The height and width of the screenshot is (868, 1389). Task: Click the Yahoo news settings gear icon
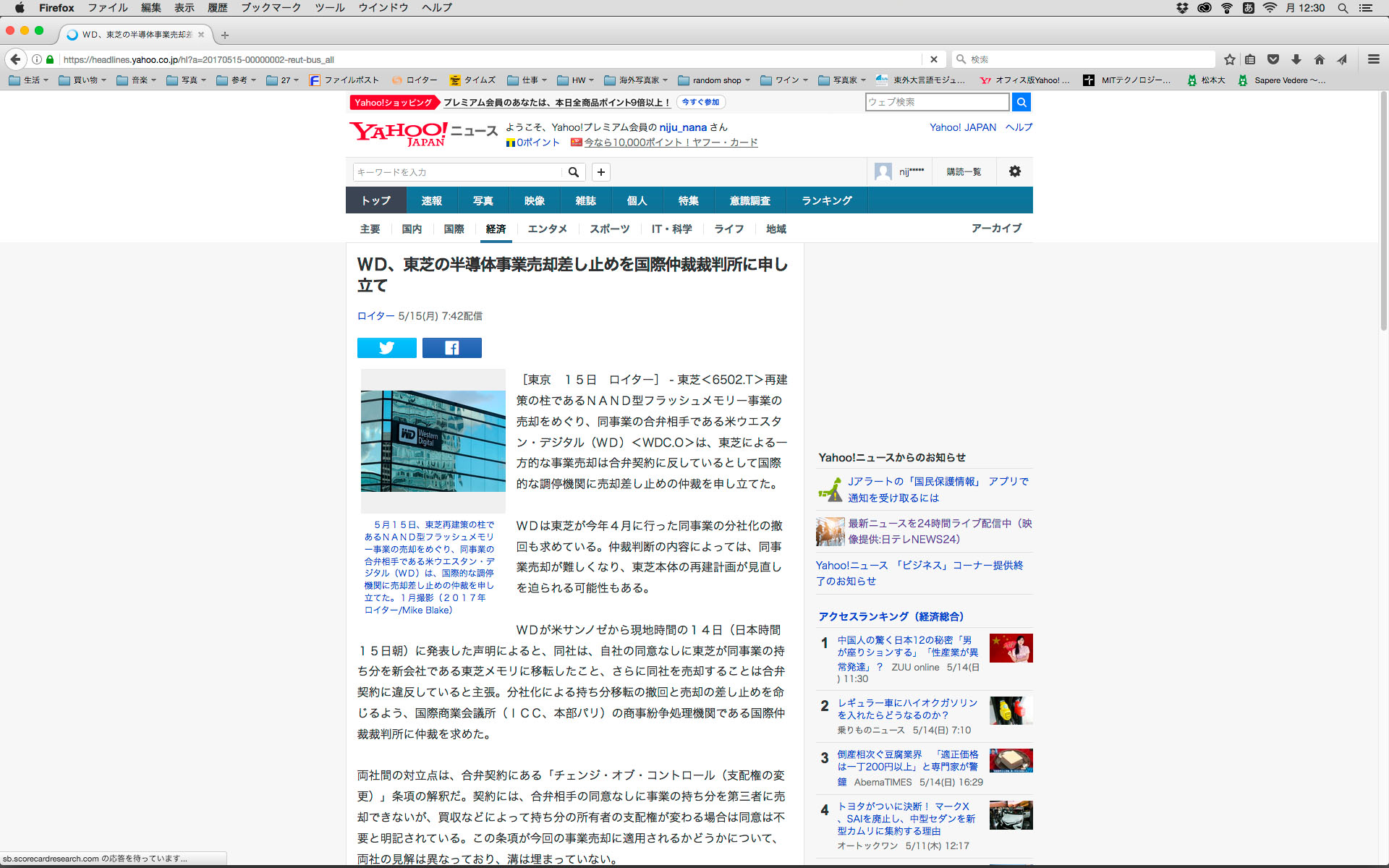(x=1014, y=171)
